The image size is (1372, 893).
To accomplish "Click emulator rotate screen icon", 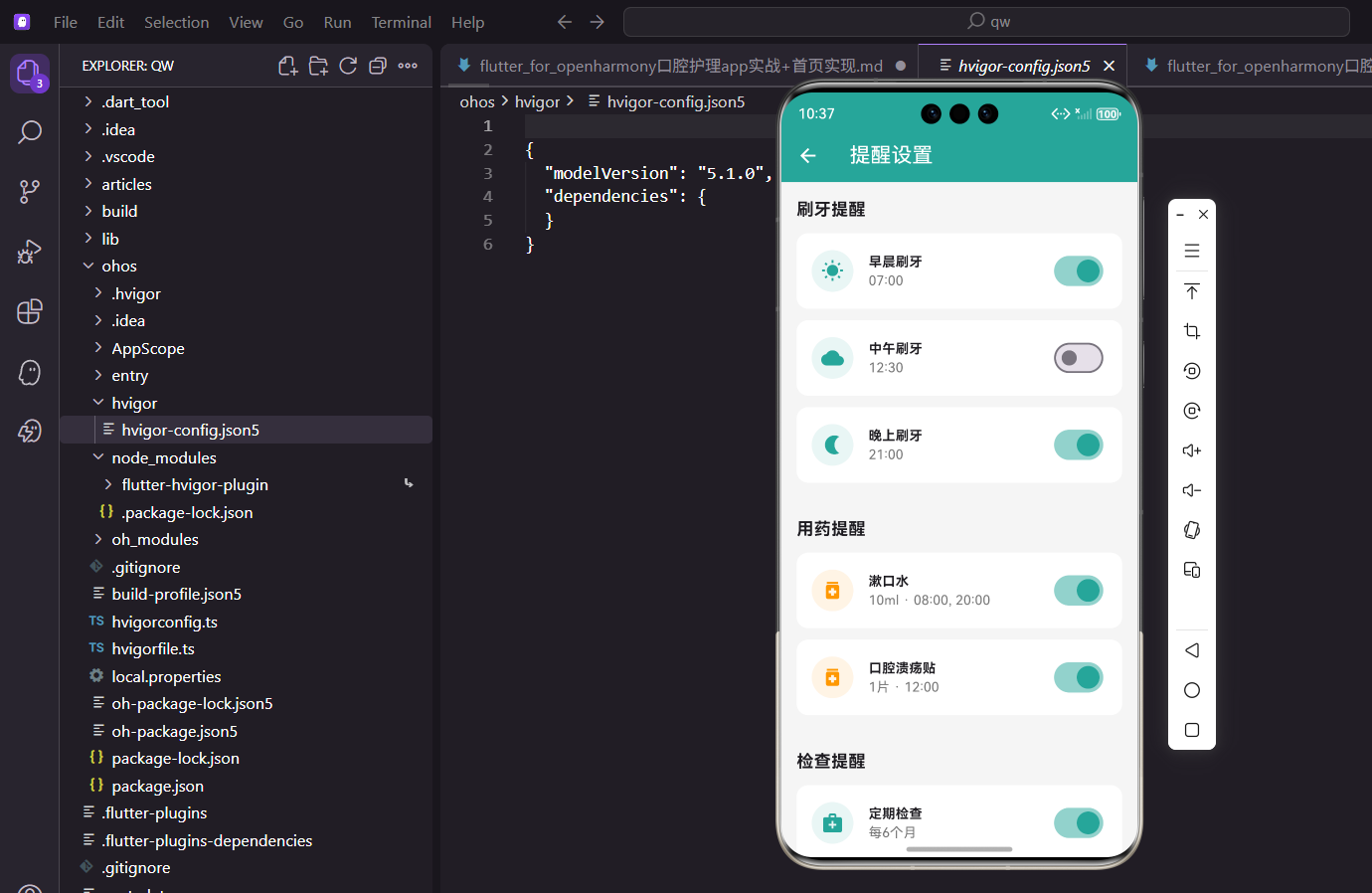I will pos(1192,530).
